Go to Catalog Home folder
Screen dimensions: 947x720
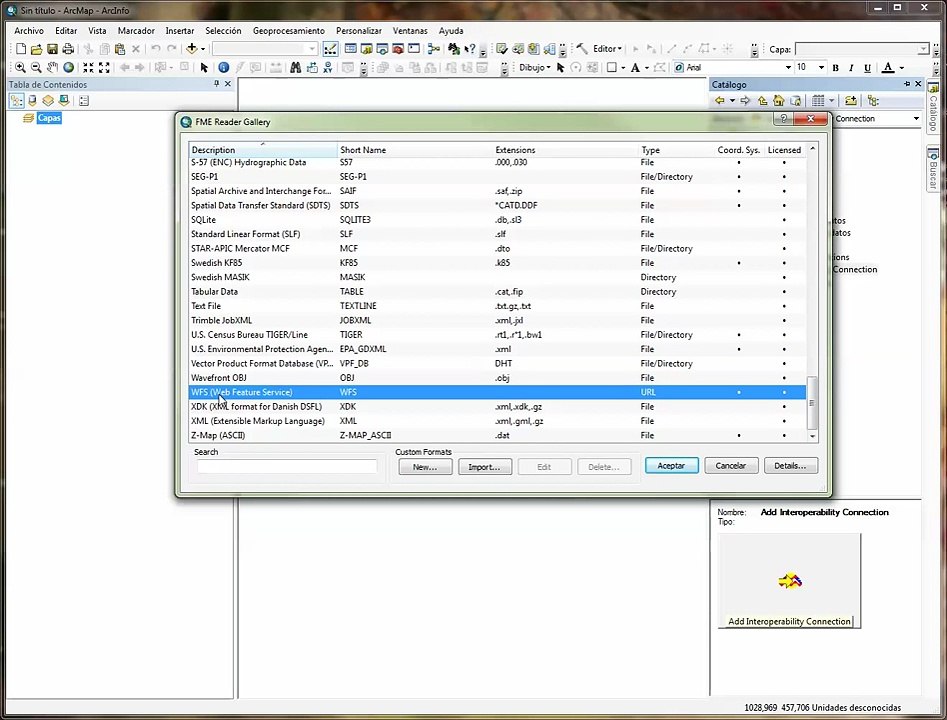[778, 101]
